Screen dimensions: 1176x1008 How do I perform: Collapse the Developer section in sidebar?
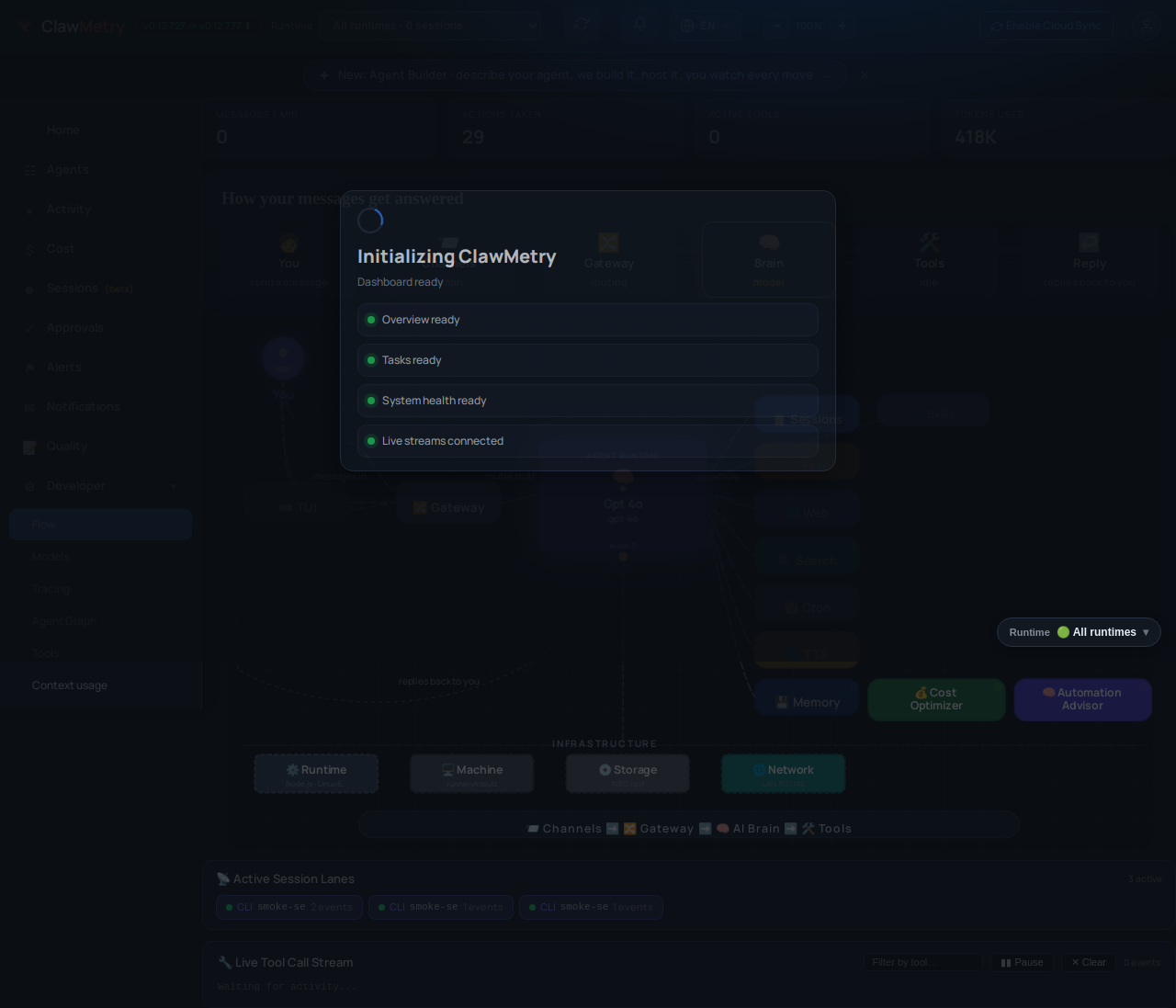173,486
